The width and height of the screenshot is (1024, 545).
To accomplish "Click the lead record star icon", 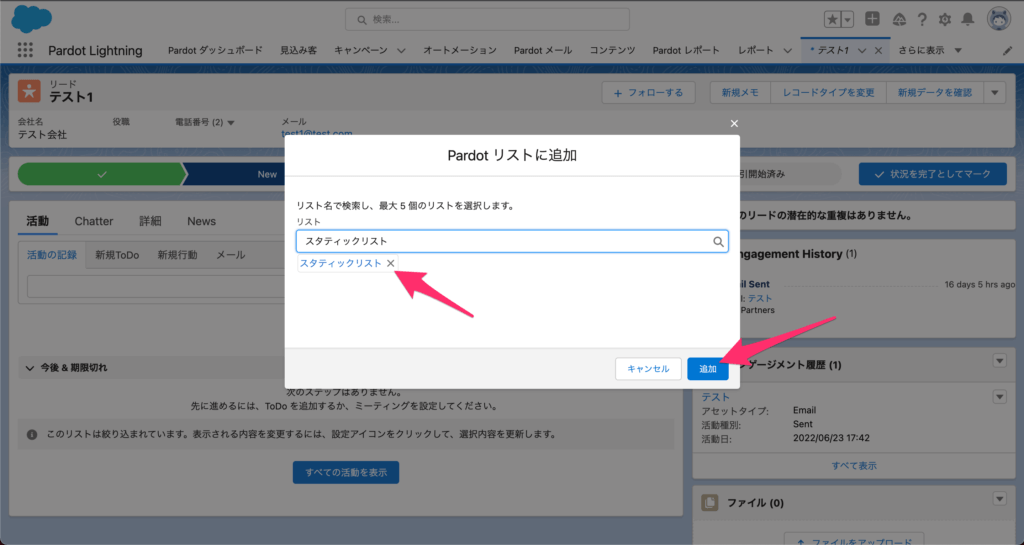I will click(29, 91).
